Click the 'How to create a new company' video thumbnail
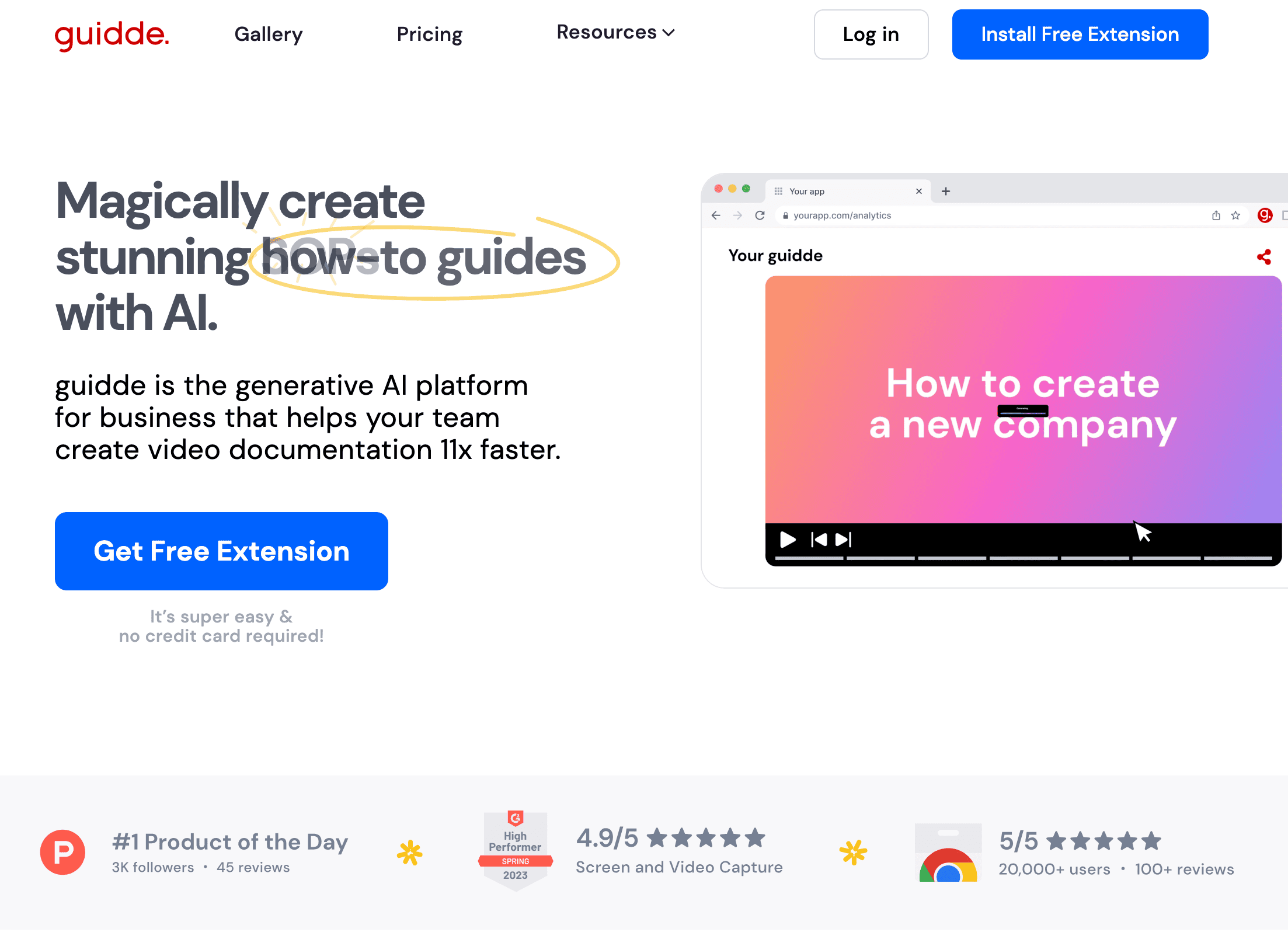 (1024, 399)
